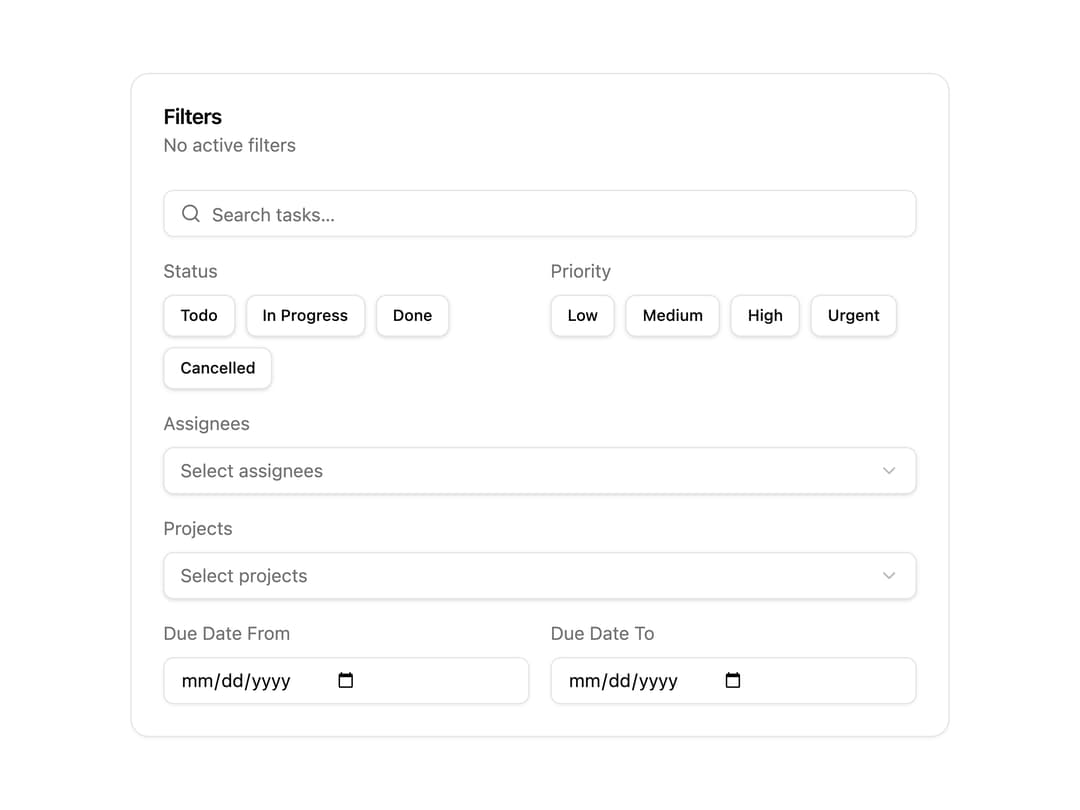
Task: Toggle the Medium priority filter
Action: [x=673, y=315]
